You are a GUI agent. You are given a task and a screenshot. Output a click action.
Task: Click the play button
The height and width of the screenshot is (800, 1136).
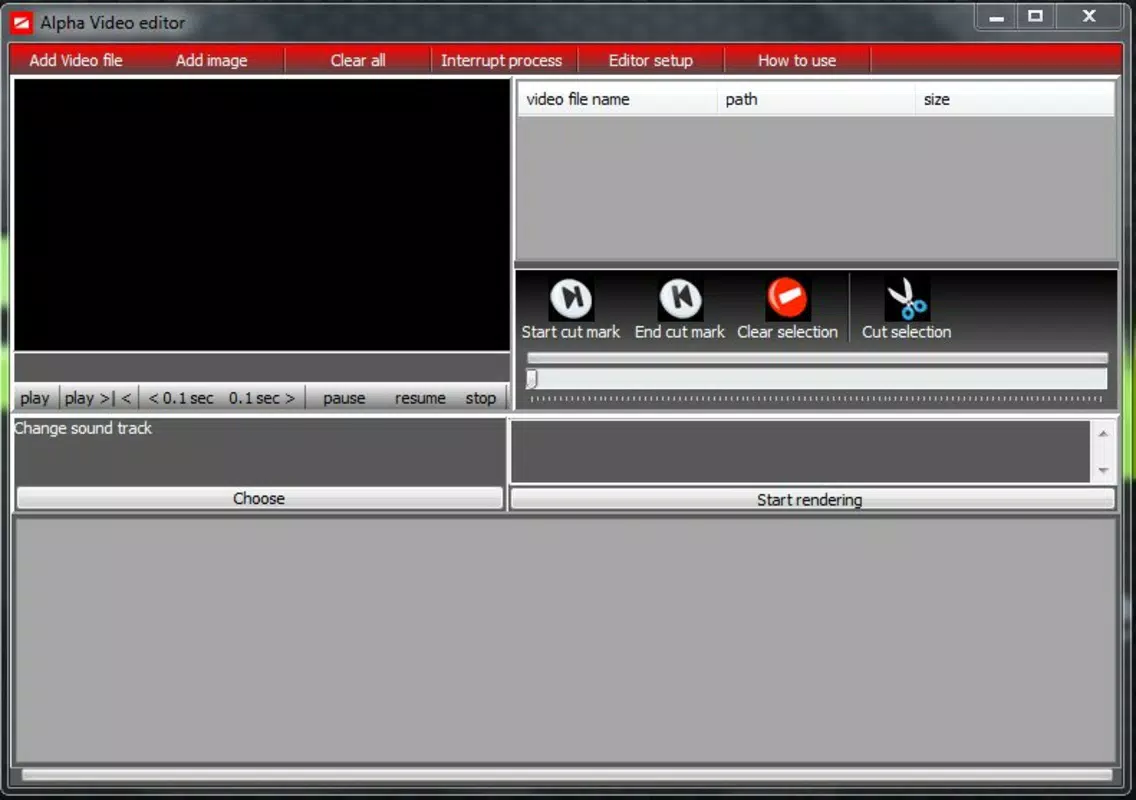tap(35, 398)
